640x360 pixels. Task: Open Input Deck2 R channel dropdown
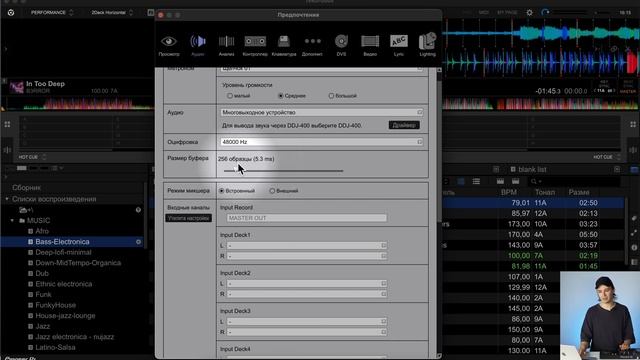tap(307, 294)
